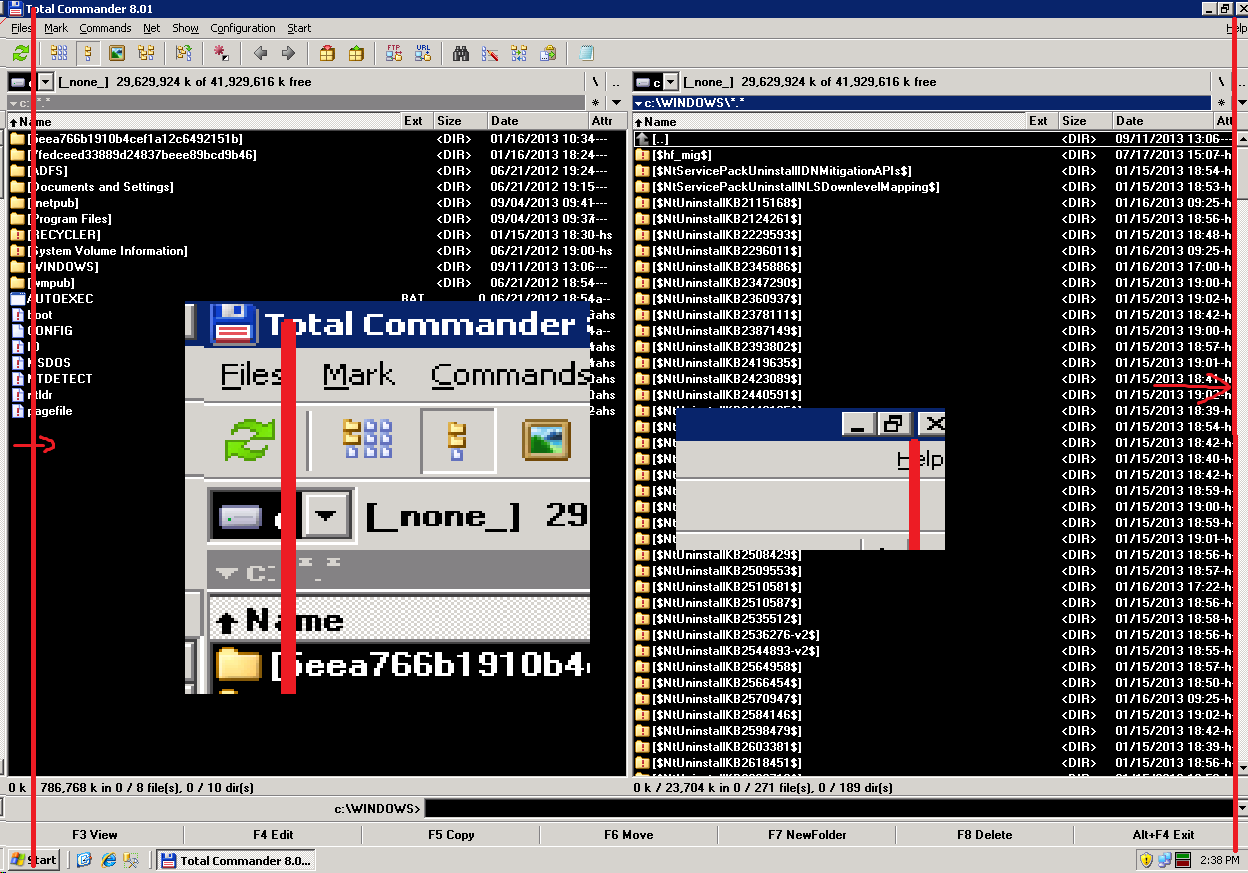Click the green Reread source refresh icon
Screen dimensions: 1248x873
tap(20, 54)
